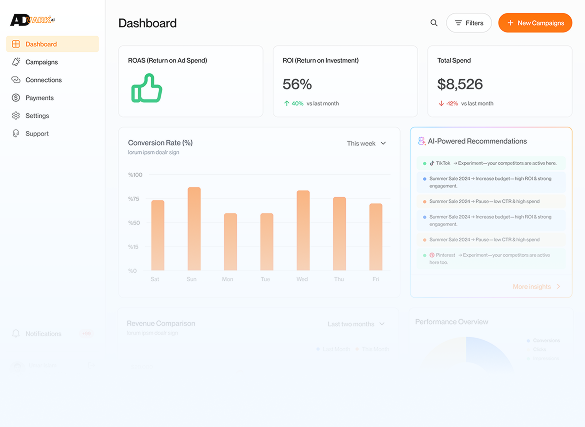The image size is (585, 427).
Task: Click the Notifications bell icon
Action: [x=16, y=333]
